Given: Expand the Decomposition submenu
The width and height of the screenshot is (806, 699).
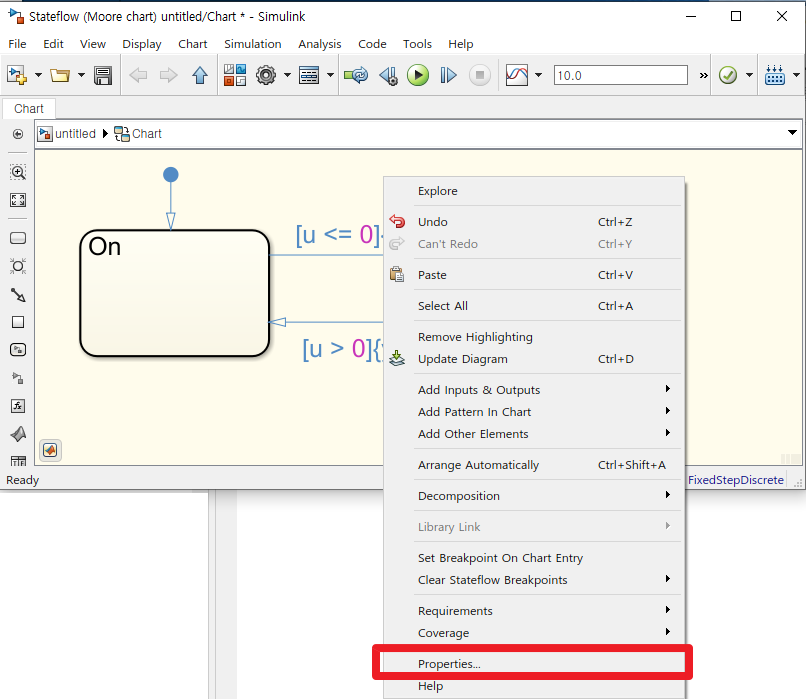Looking at the screenshot, I should click(x=534, y=495).
